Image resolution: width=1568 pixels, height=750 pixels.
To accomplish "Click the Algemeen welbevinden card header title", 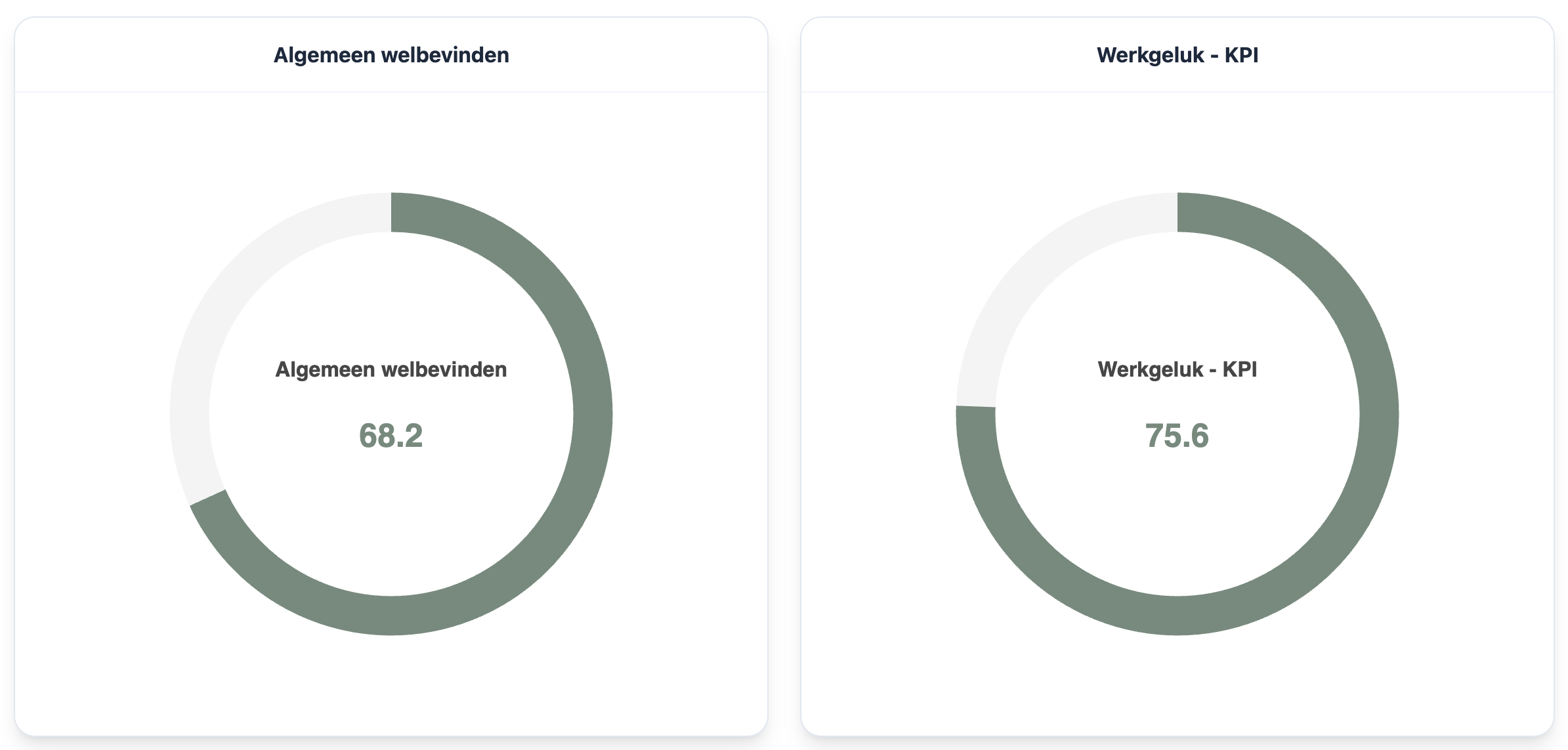I will tap(391, 55).
